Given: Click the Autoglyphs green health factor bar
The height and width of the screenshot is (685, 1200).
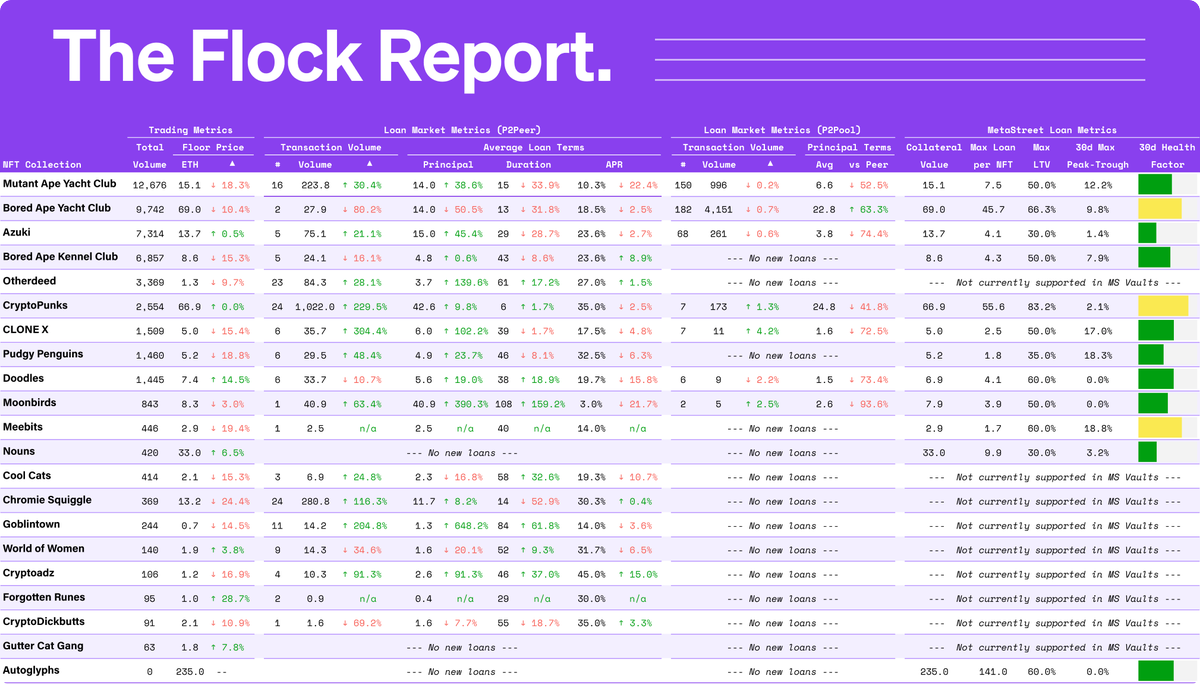Looking at the screenshot, I should tap(1156, 671).
